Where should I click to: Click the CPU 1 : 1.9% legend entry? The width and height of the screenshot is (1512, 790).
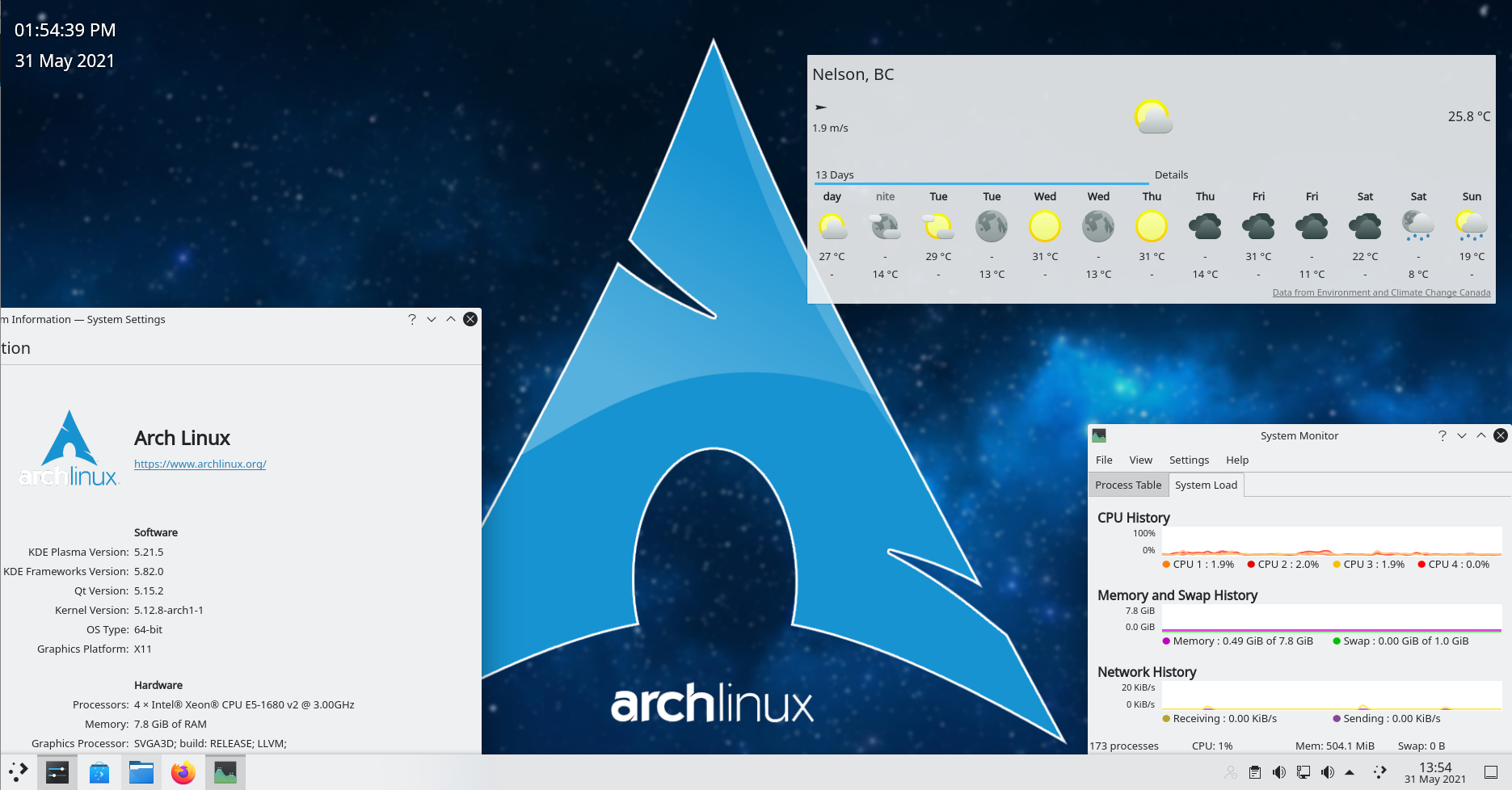(1198, 564)
